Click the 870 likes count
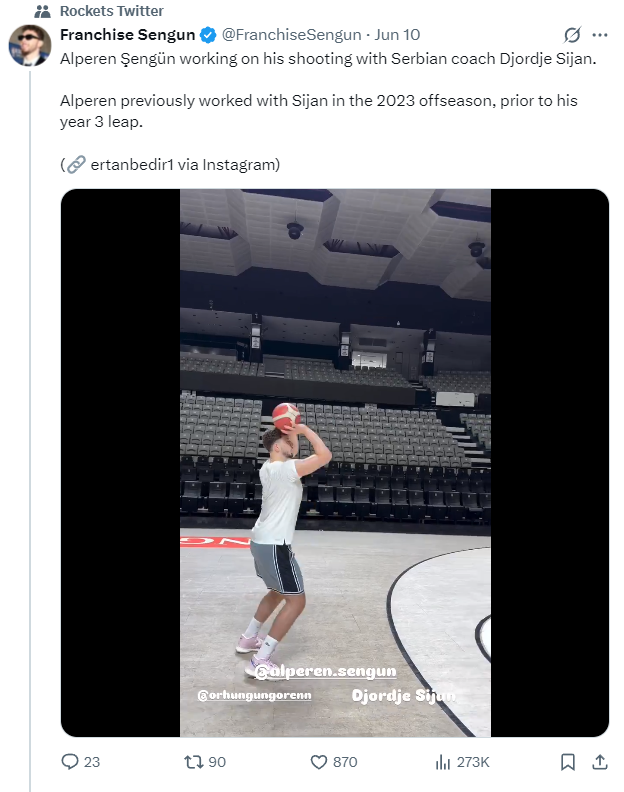Image resolution: width=624 pixels, height=792 pixels. pyautogui.click(x=345, y=762)
